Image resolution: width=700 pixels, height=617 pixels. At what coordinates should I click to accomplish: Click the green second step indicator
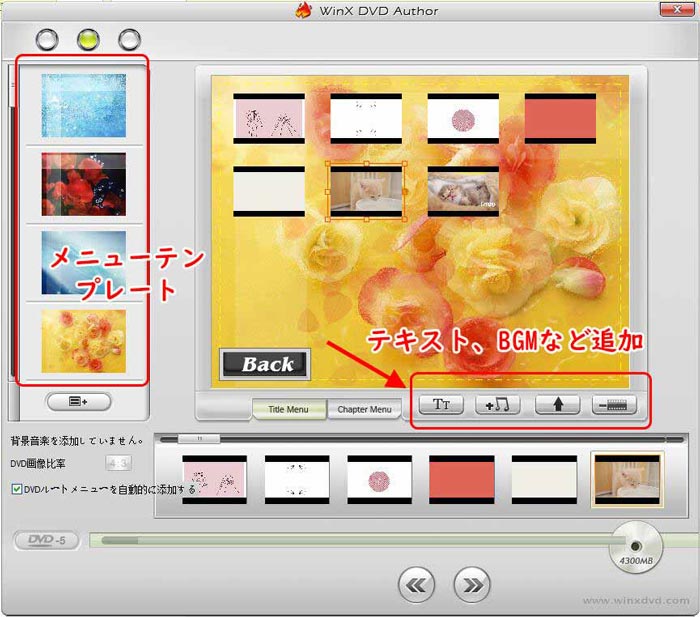click(x=88, y=40)
